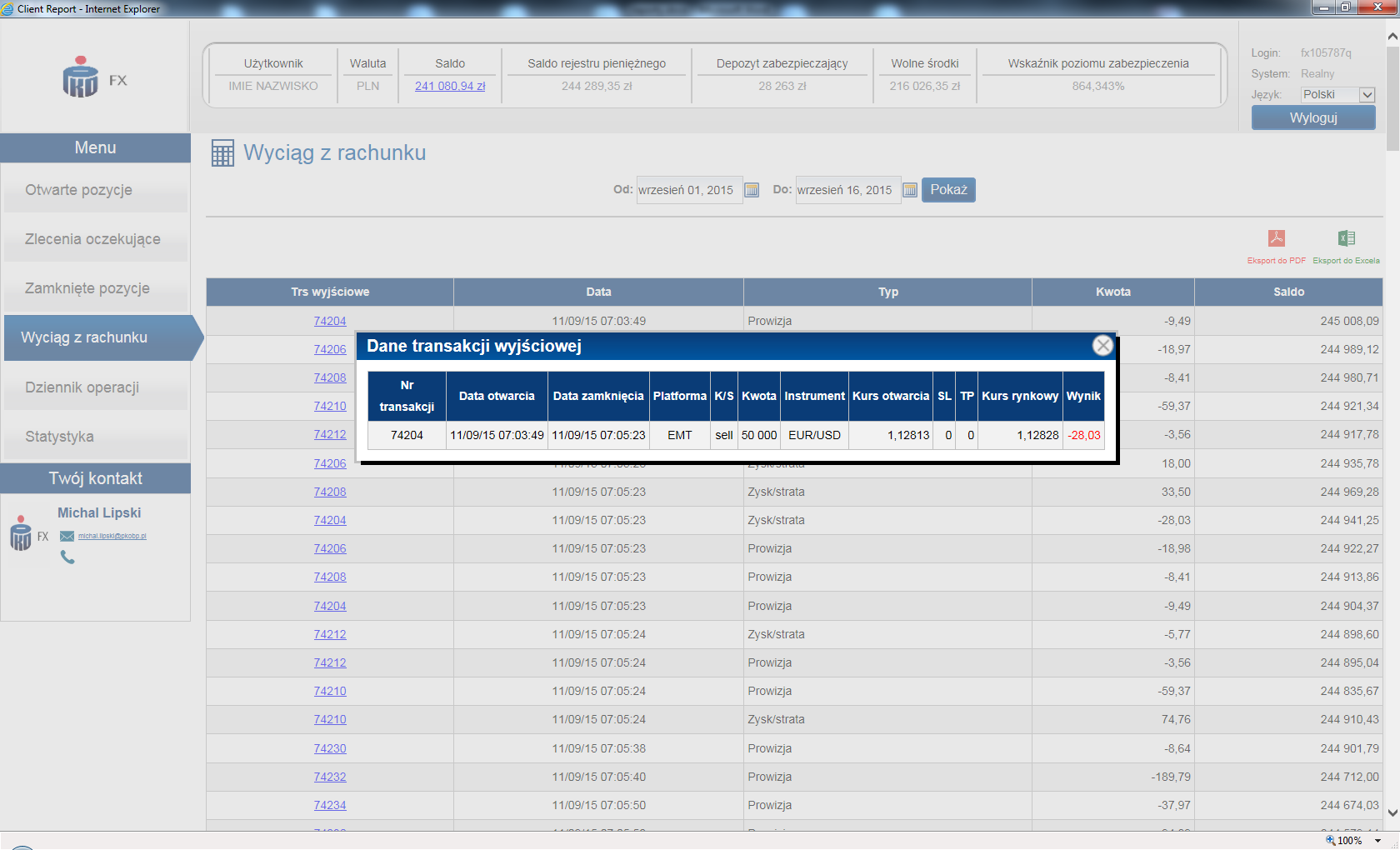Viewport: 1400px width, 850px height.
Task: Expand the 100% zoom level arrow
Action: pyautogui.click(x=1378, y=840)
